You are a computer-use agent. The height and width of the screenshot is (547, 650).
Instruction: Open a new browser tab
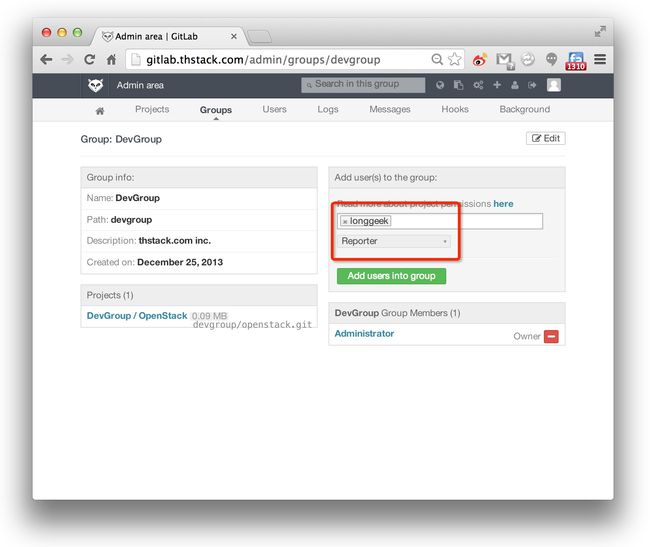(x=260, y=37)
